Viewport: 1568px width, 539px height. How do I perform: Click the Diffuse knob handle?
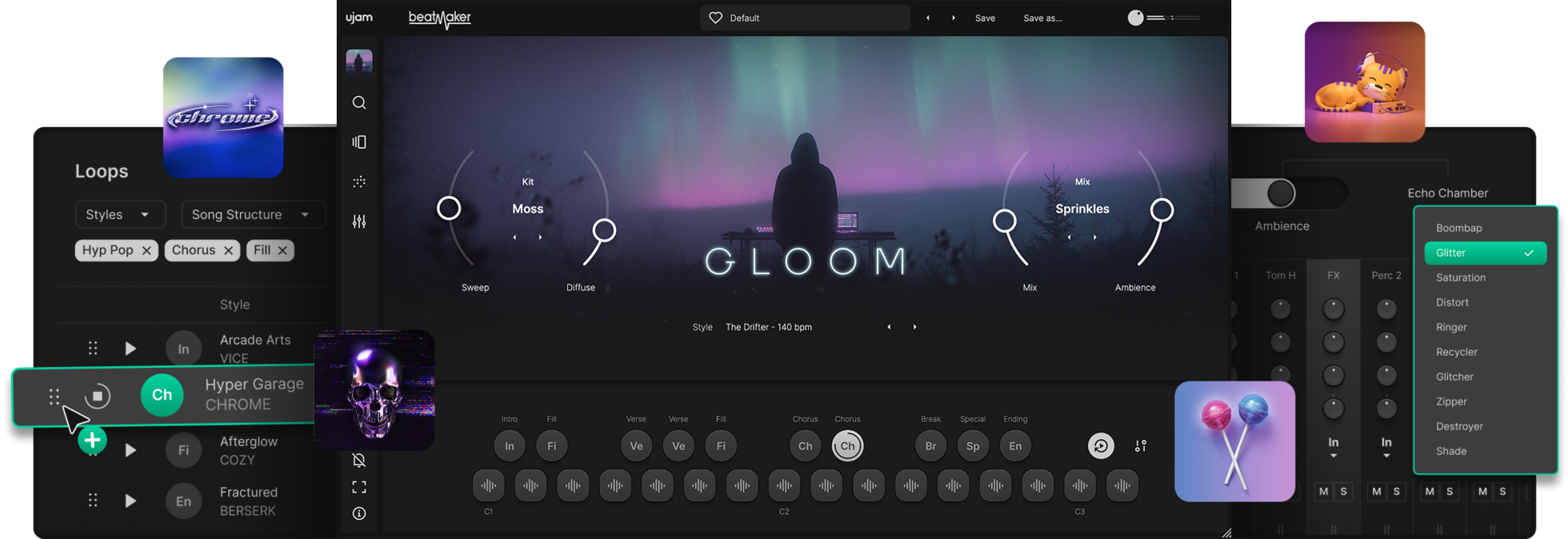point(604,230)
